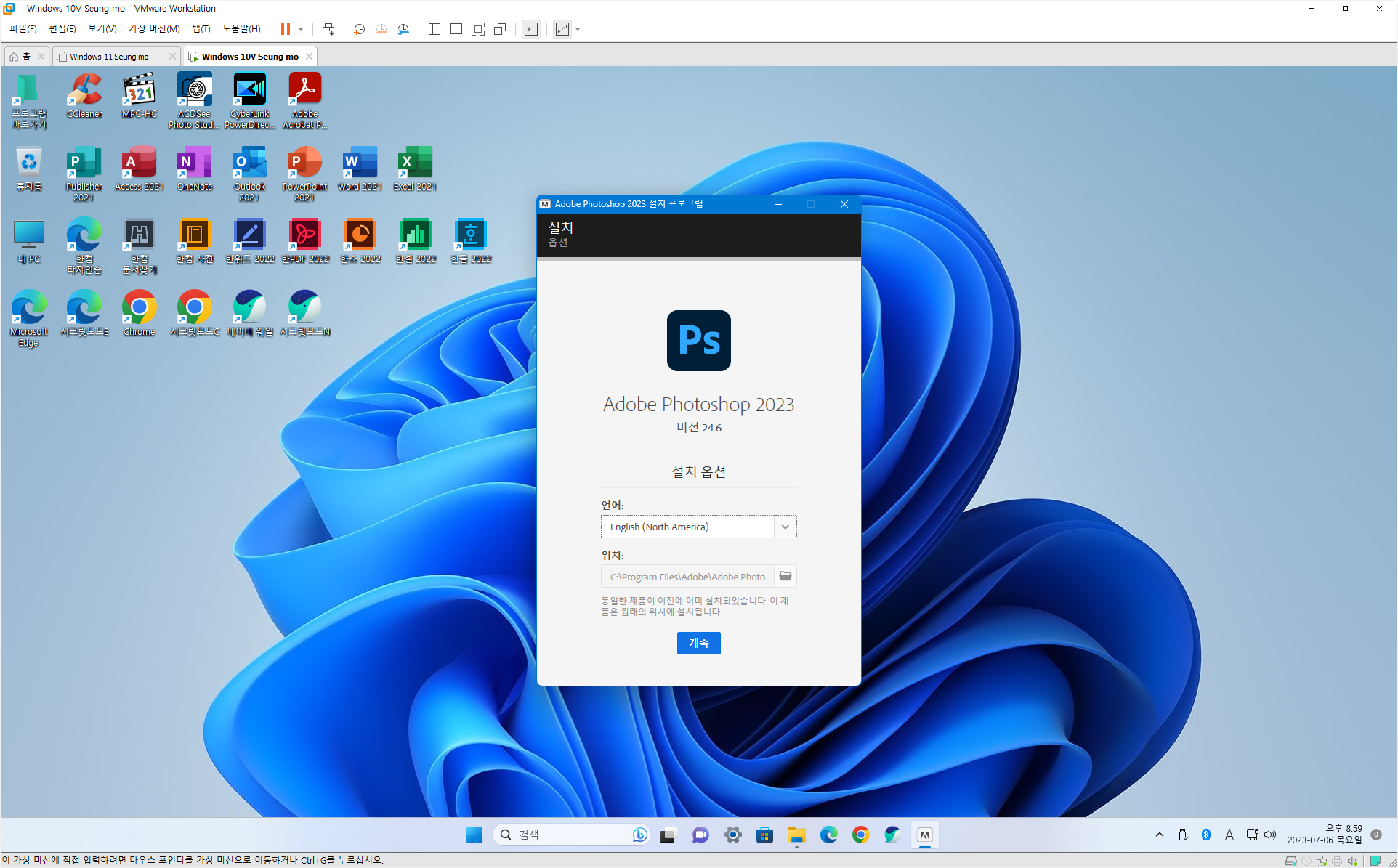Switch to Windows 11 Seung mo tab
Viewport: 1398px width, 868px height.
coord(109,57)
